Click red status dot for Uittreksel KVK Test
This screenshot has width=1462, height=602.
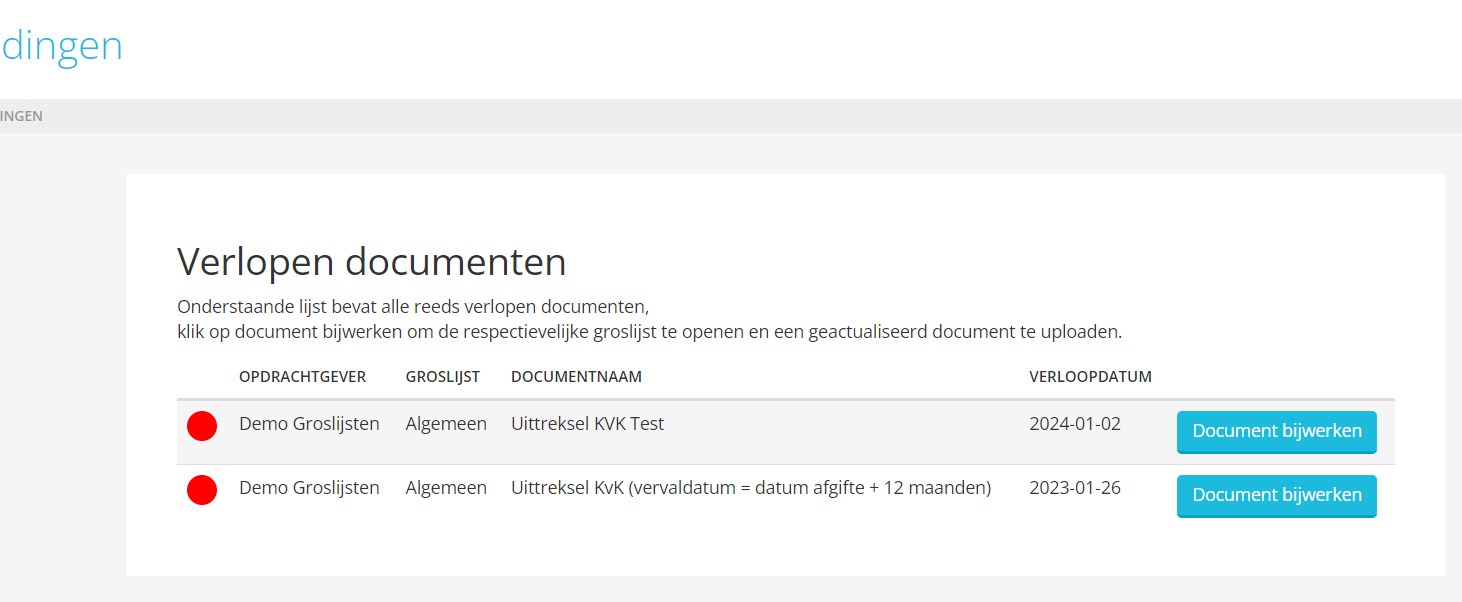pyautogui.click(x=202, y=426)
